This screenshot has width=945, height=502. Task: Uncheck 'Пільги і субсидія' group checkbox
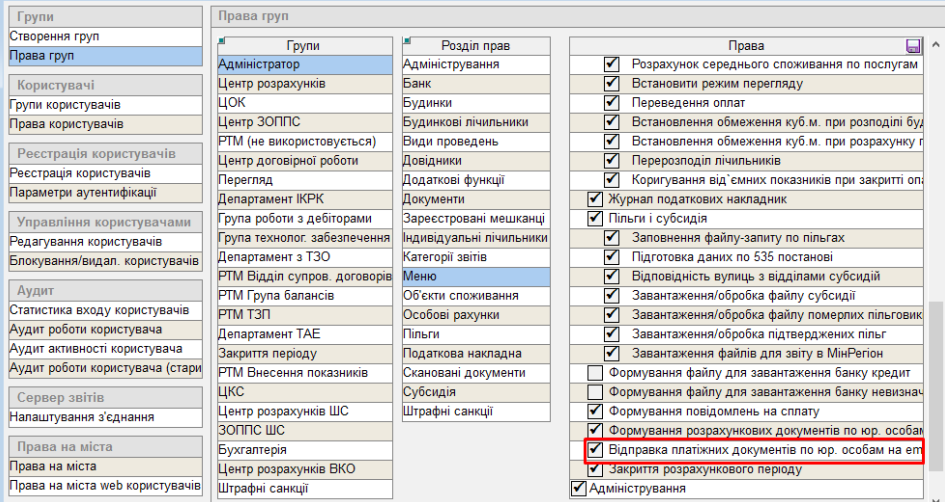click(595, 218)
